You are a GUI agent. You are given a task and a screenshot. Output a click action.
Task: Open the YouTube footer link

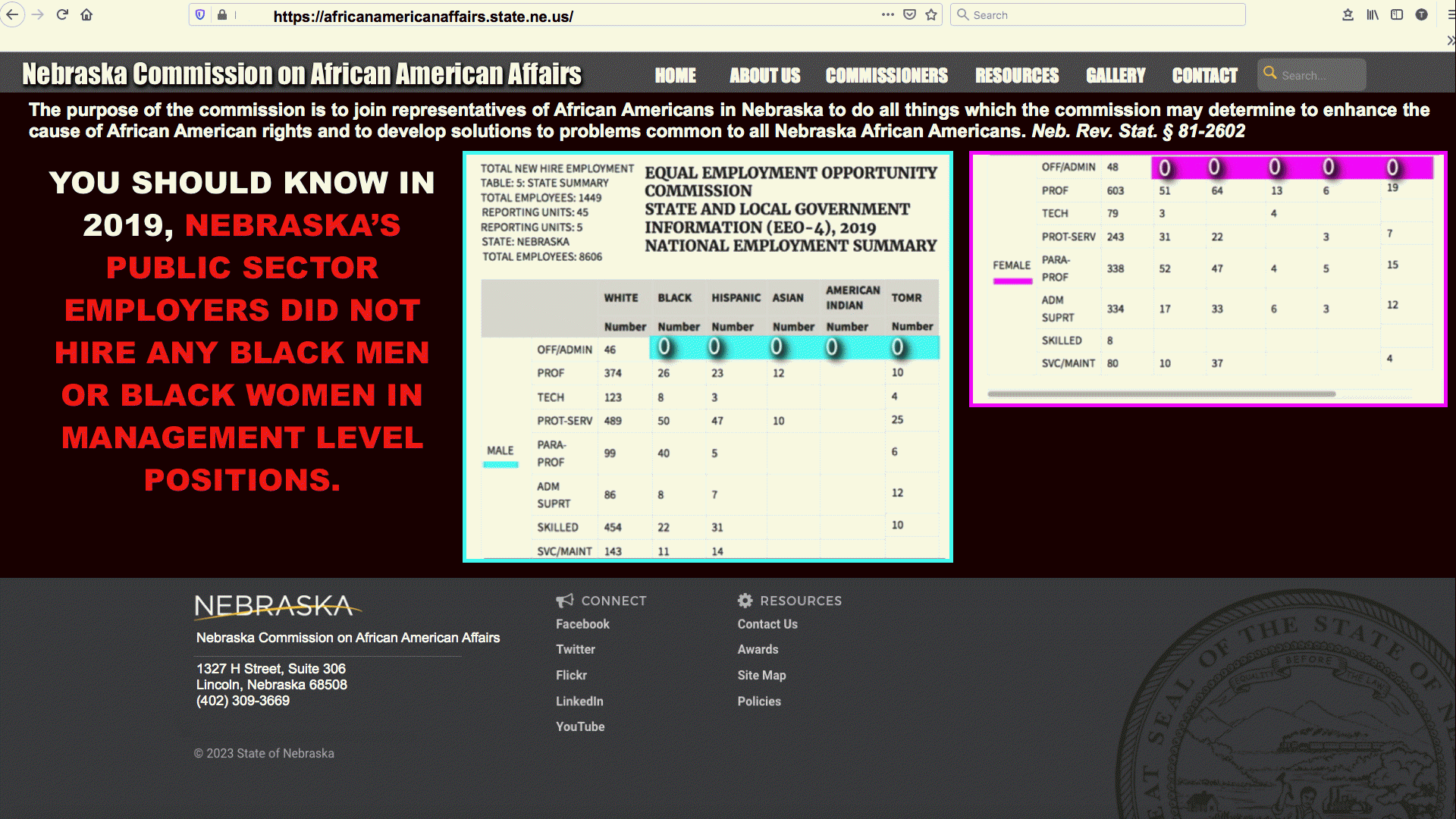tap(580, 726)
